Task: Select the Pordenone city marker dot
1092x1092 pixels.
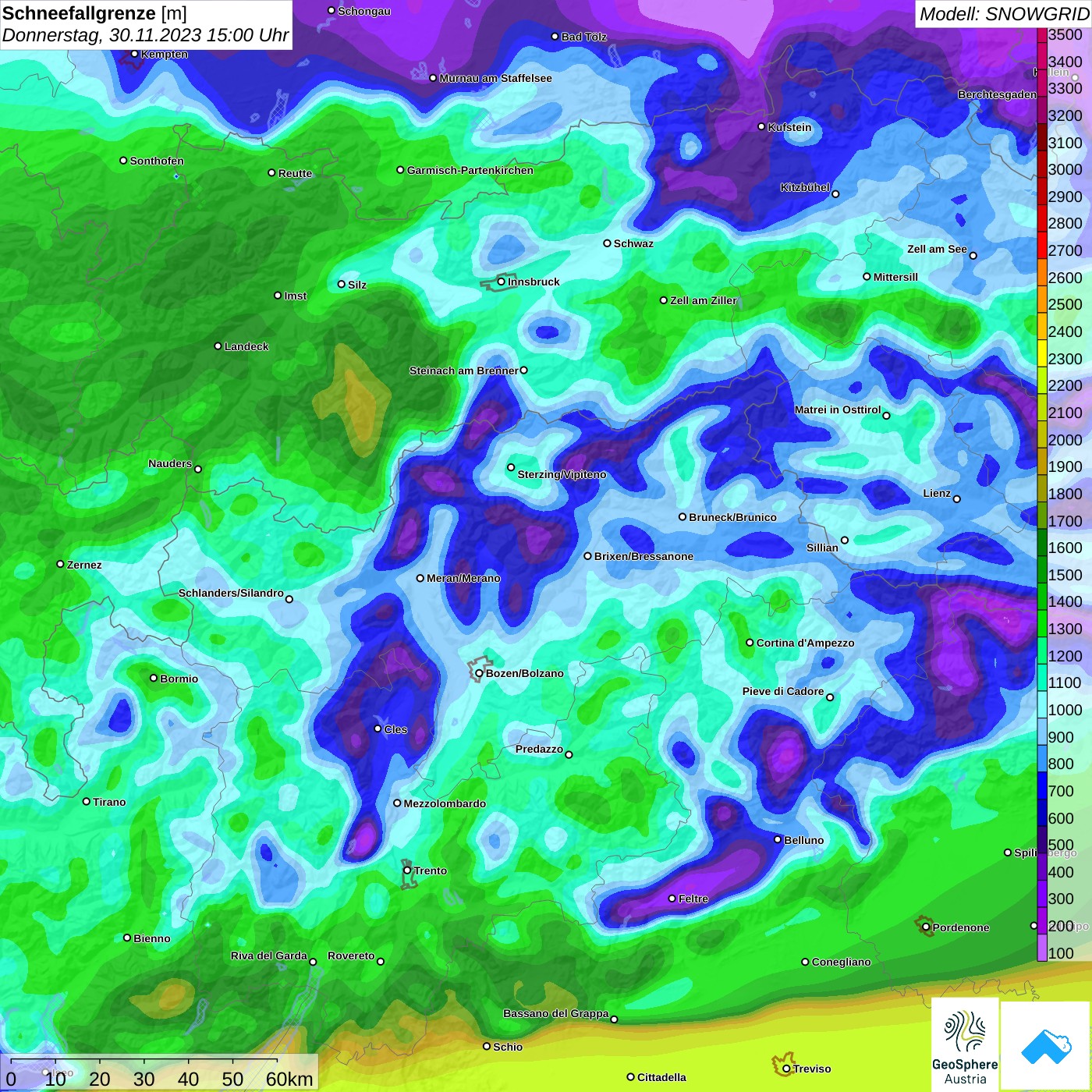Action: pos(926,927)
